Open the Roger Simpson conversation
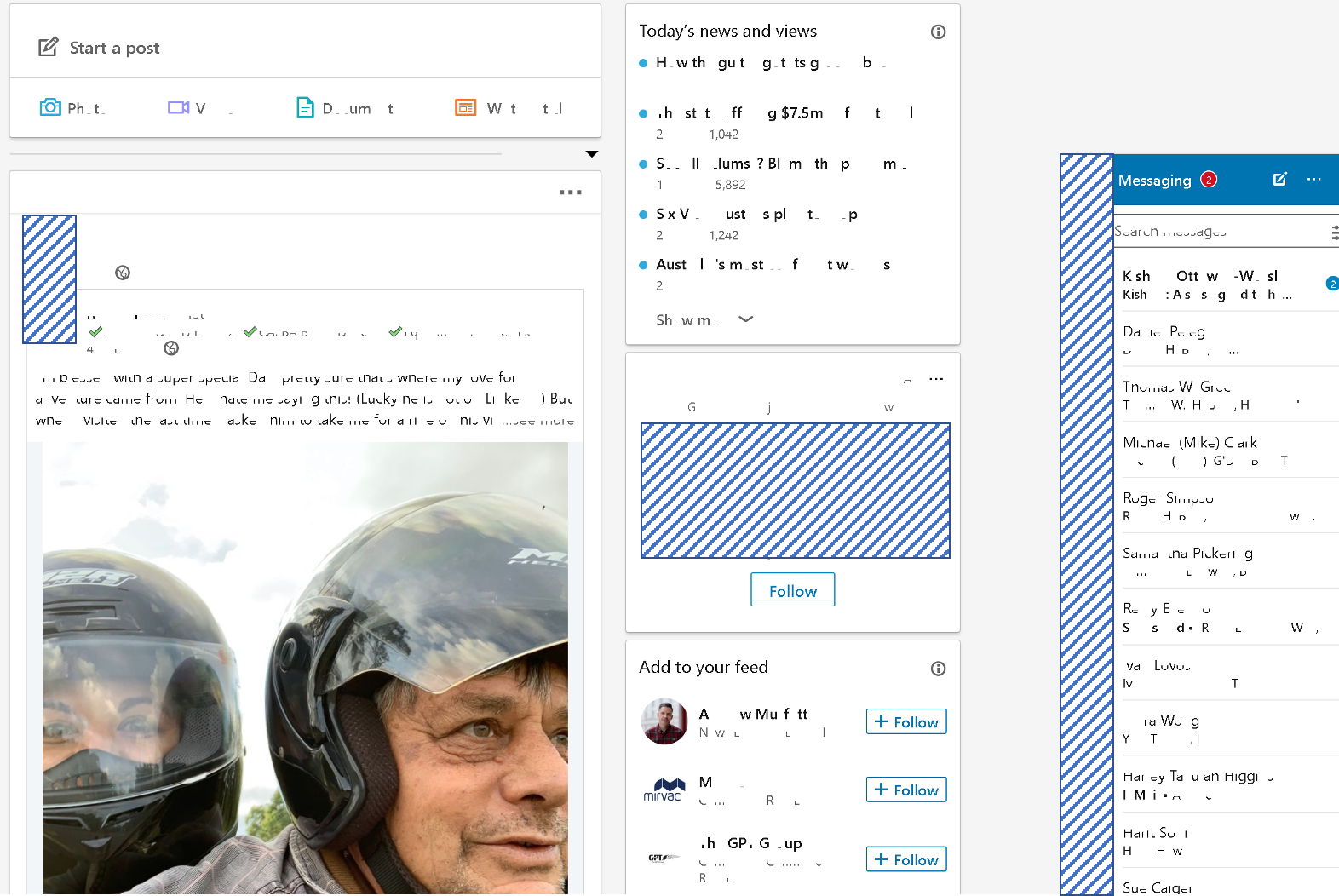This screenshot has height=896, width=1339. tap(1227, 506)
